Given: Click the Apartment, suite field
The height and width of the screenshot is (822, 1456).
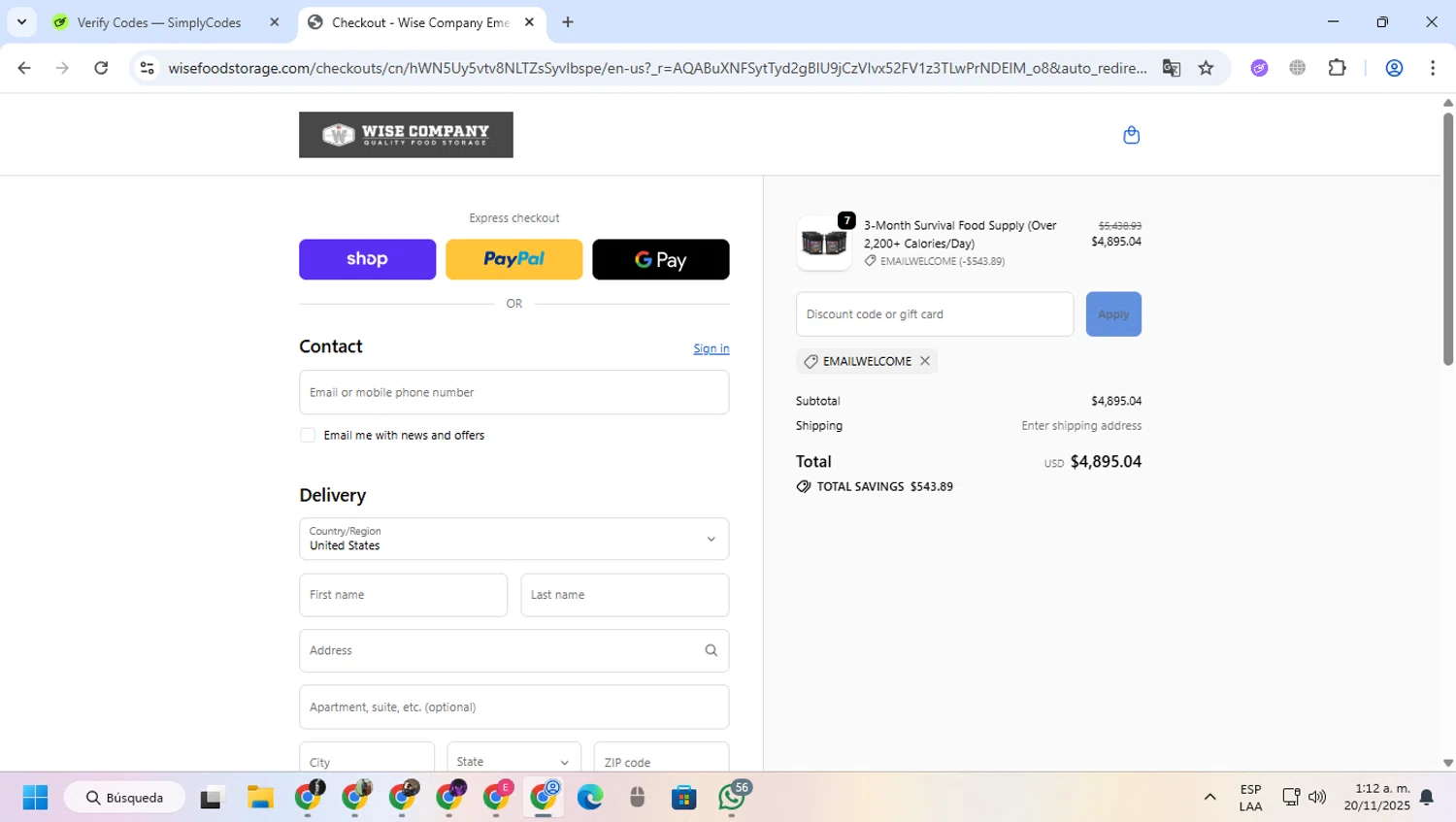Looking at the screenshot, I should 513,707.
